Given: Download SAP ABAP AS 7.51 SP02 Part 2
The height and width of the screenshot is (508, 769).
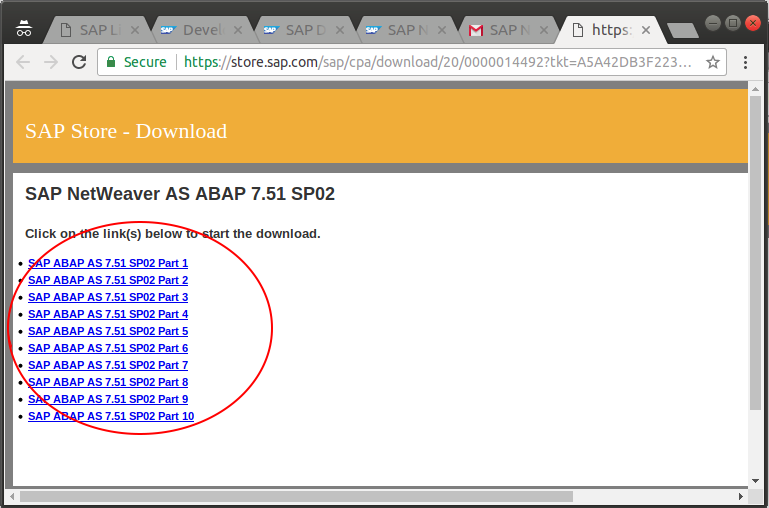Looking at the screenshot, I should (x=108, y=280).
